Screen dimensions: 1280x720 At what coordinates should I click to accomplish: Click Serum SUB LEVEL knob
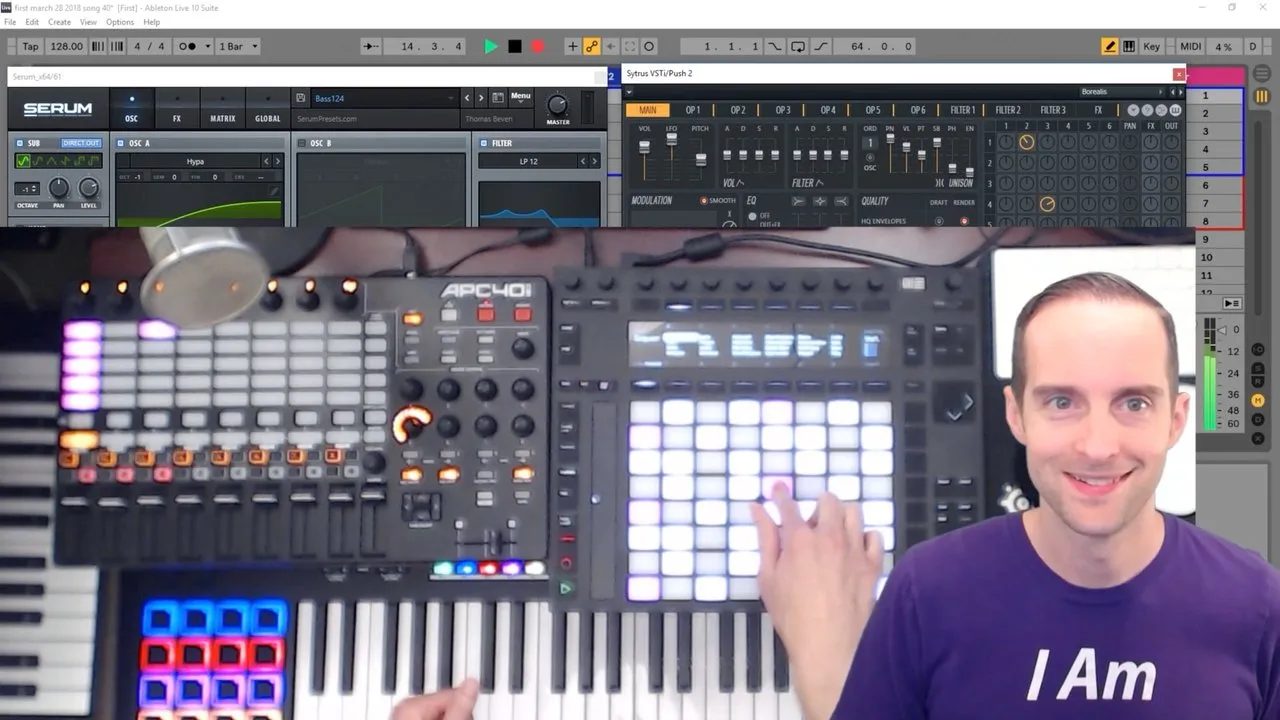pos(89,187)
